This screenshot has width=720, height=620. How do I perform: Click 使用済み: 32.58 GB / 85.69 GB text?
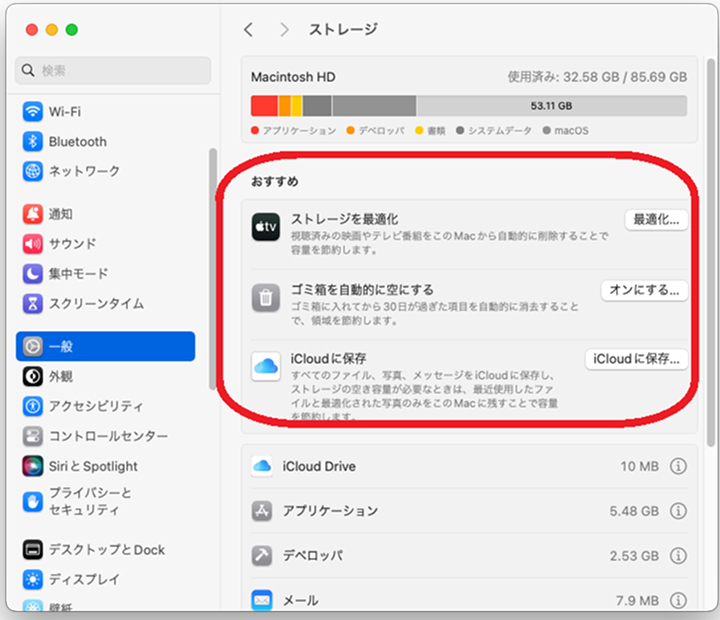[597, 77]
